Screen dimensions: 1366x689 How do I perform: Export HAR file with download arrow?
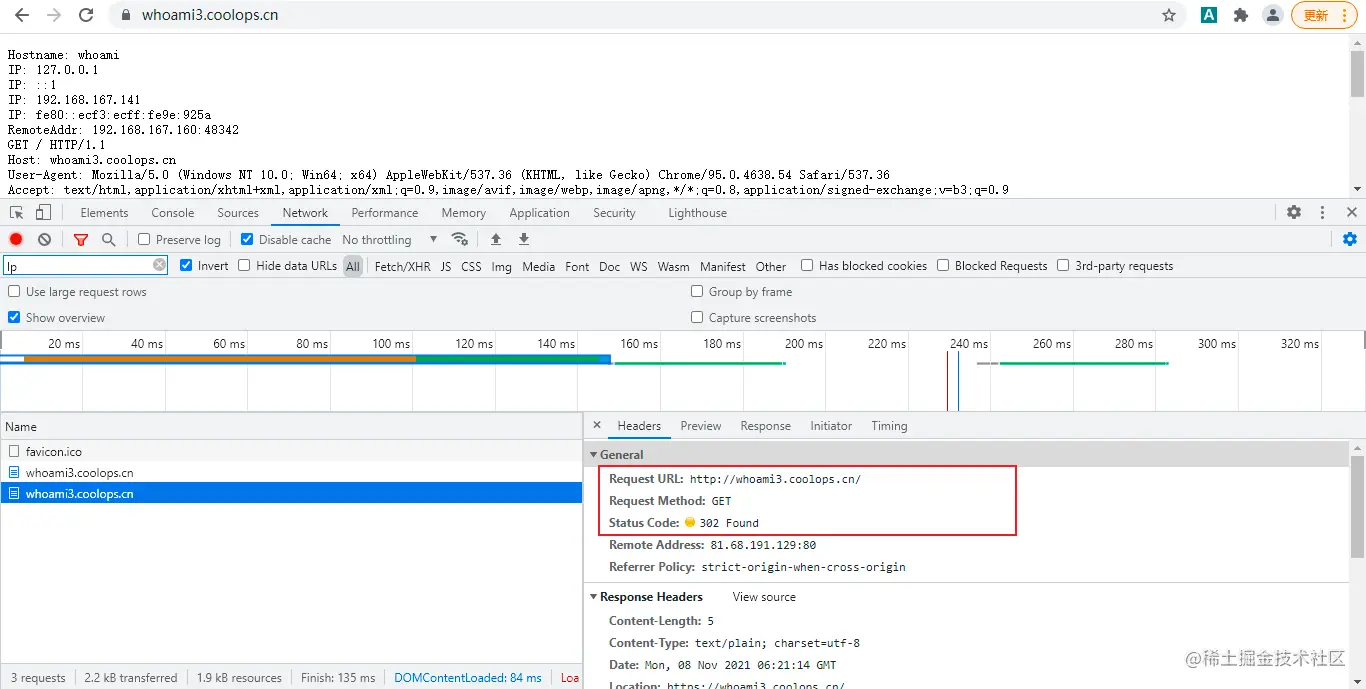point(523,239)
